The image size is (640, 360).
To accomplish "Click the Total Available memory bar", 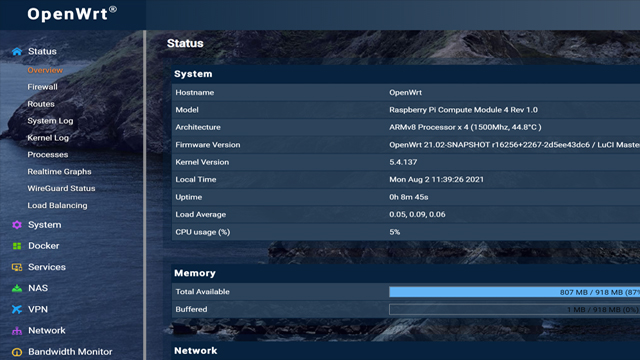I will coord(514,292).
